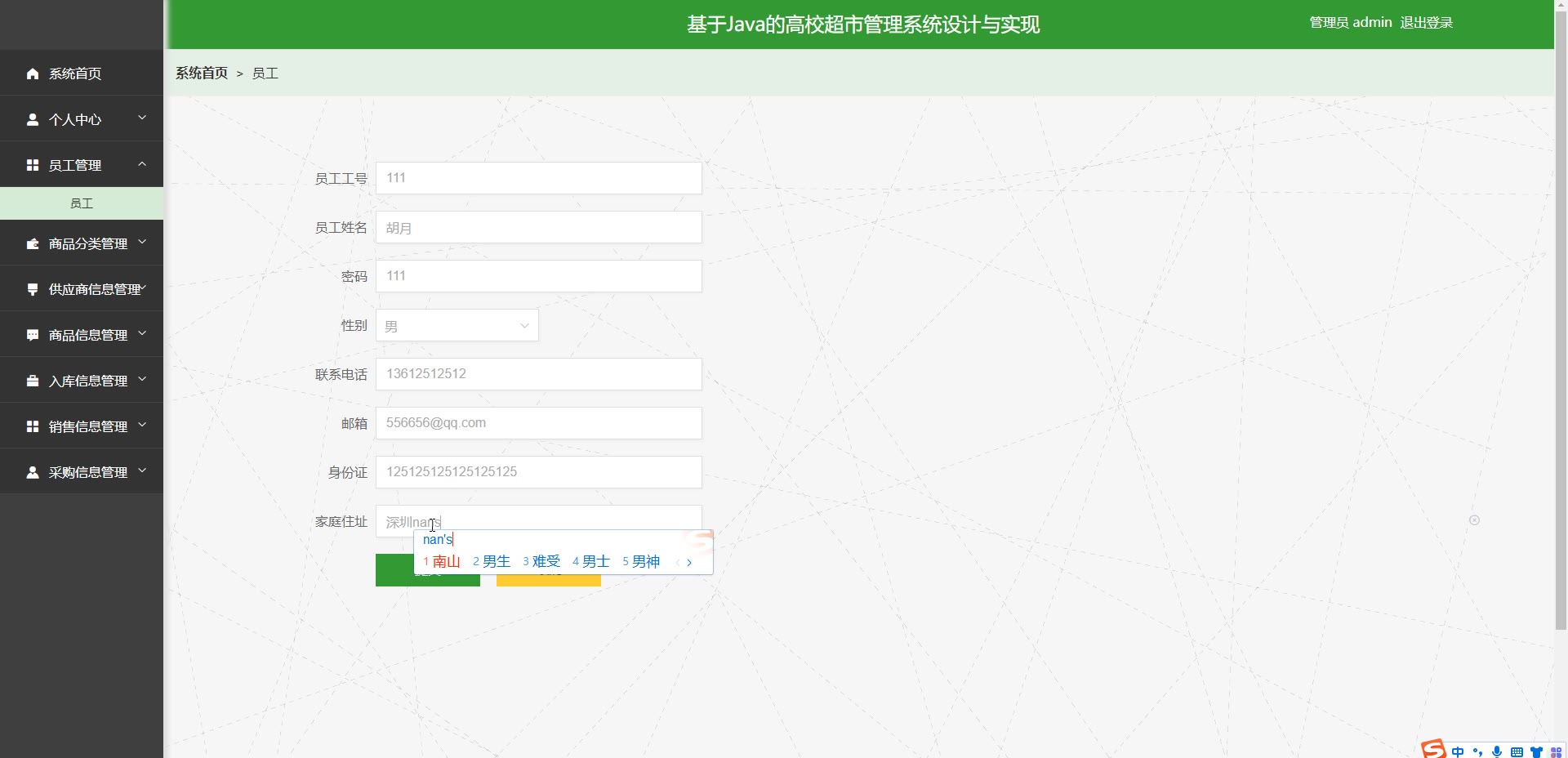Click the chat icon beside 商品信息管理
This screenshot has height=758, width=1568.
click(33, 335)
